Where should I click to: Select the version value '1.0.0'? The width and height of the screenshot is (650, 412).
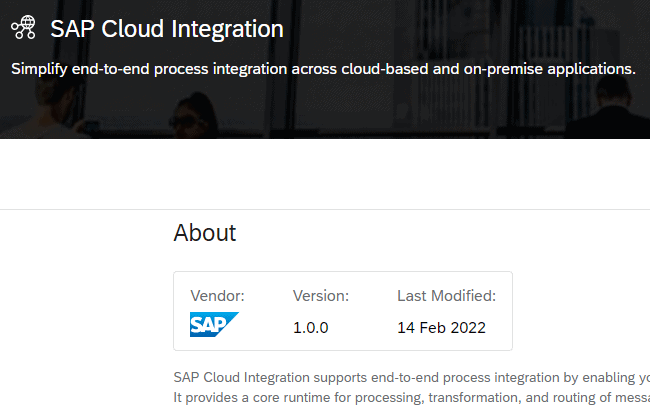[x=310, y=328]
